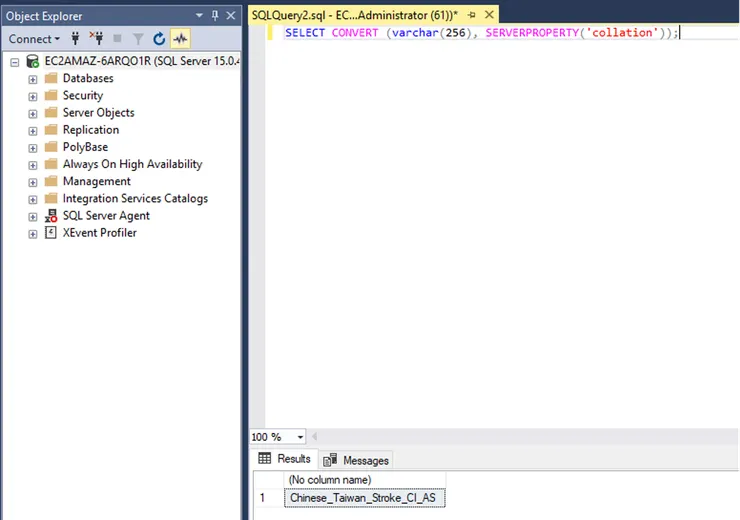Viewport: 740px width, 520px height.
Task: Select the EC2AMAZ-6ARQO1R server label
Action: tap(142, 61)
